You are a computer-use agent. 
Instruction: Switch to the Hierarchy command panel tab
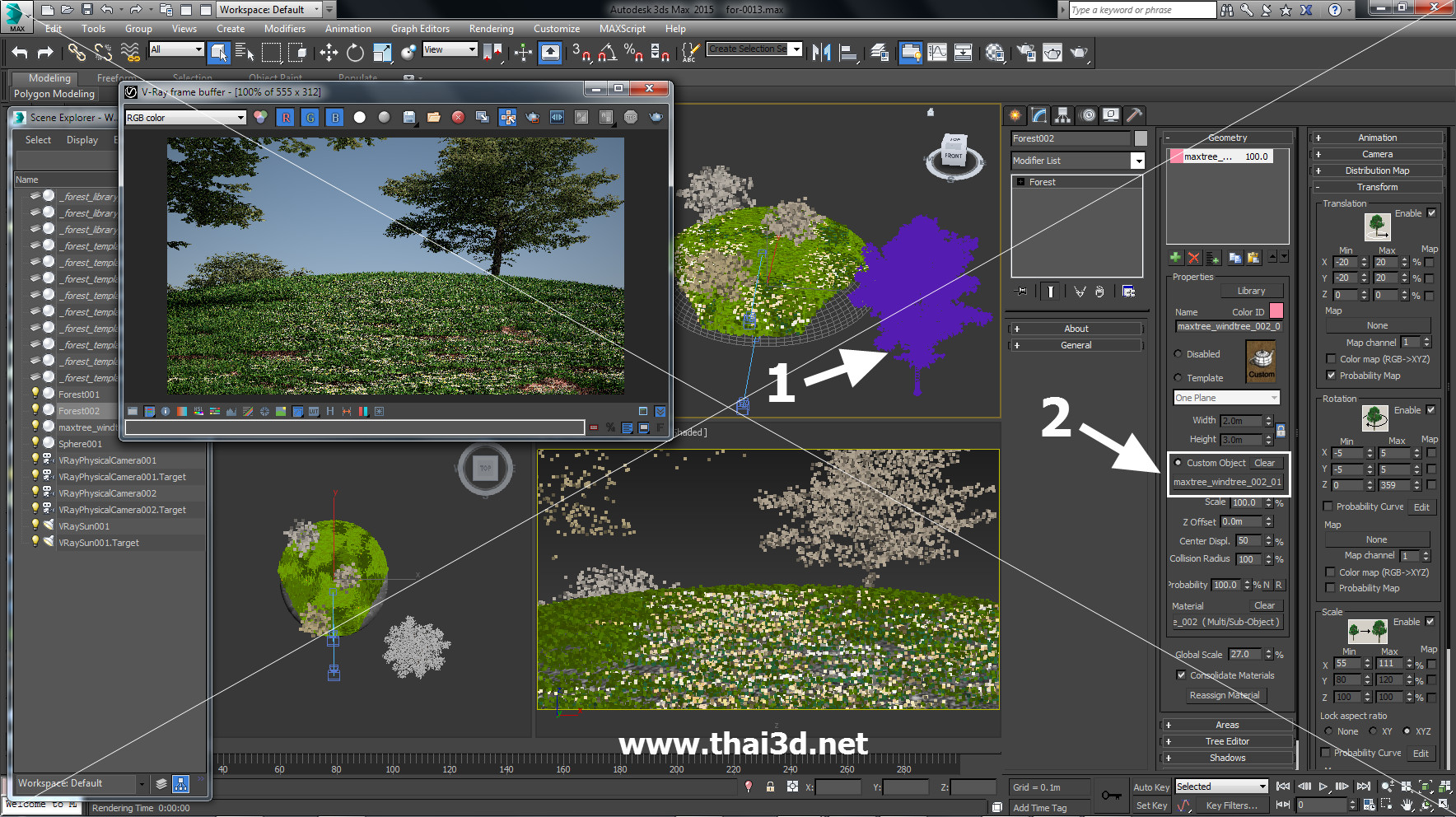pos(1062,115)
